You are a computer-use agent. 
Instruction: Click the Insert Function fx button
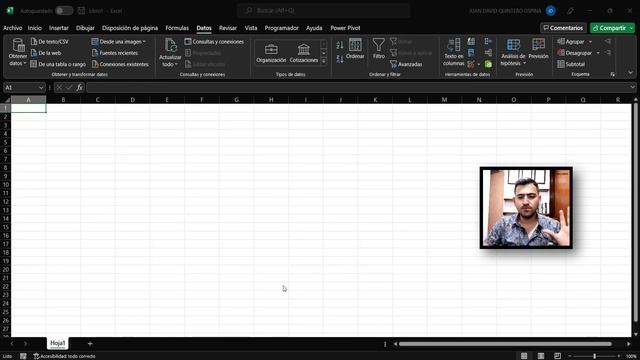point(80,87)
